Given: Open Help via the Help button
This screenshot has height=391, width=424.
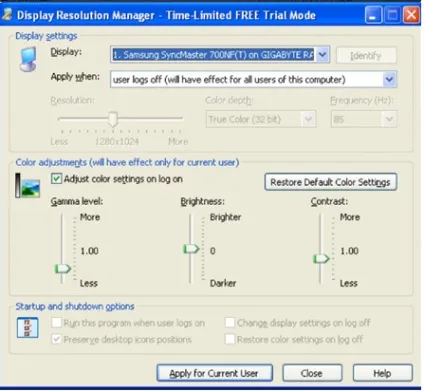Looking at the screenshot, I should point(382,373).
